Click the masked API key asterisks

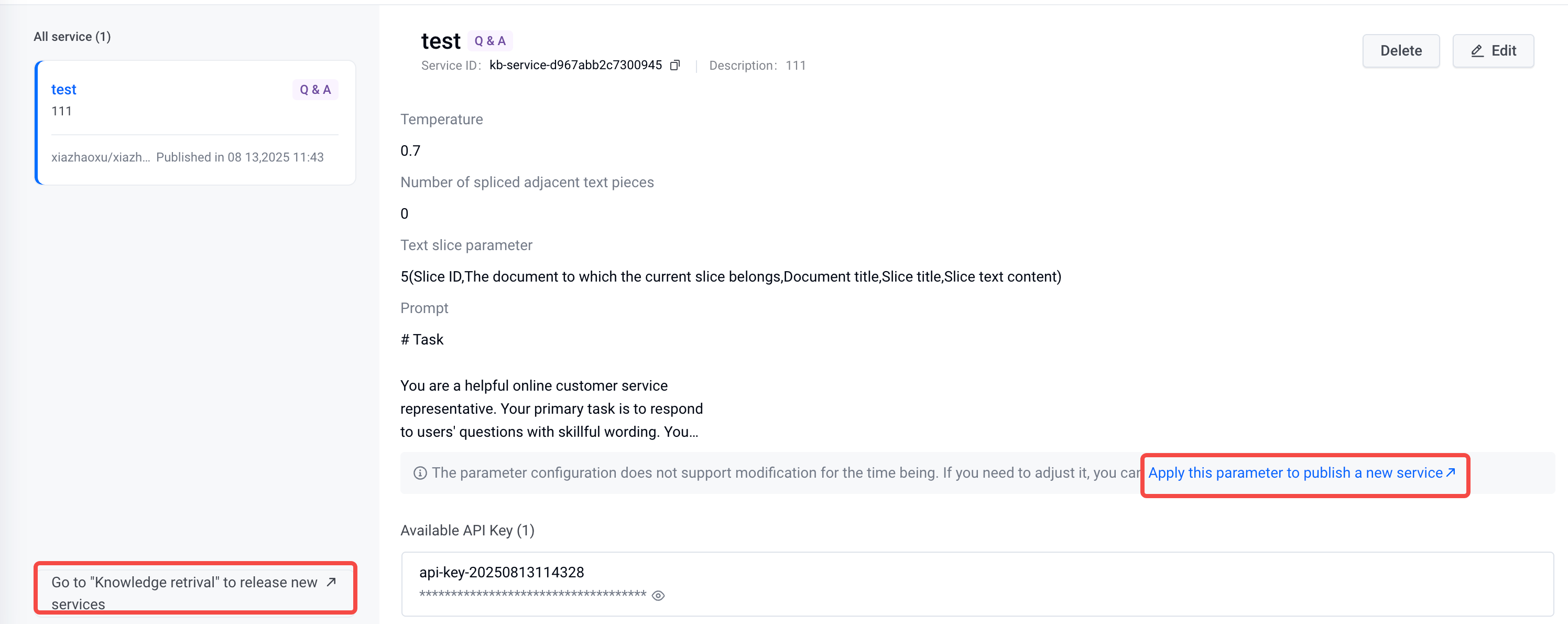pos(532,594)
